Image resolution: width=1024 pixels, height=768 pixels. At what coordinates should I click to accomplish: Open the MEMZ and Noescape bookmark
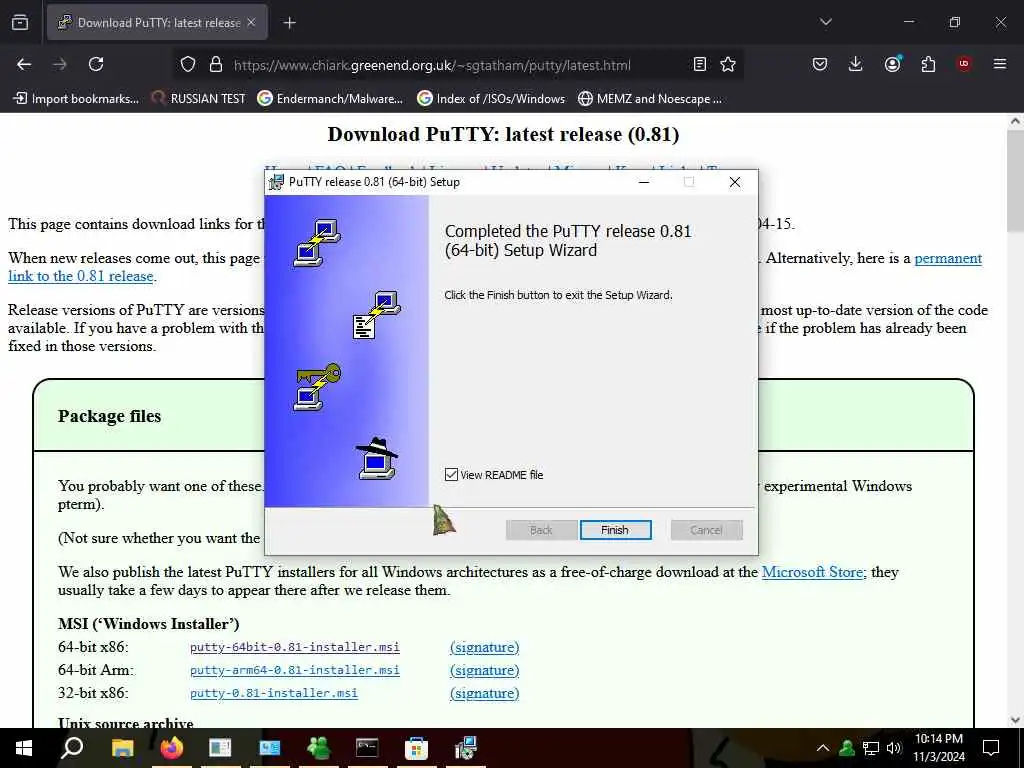(x=650, y=99)
